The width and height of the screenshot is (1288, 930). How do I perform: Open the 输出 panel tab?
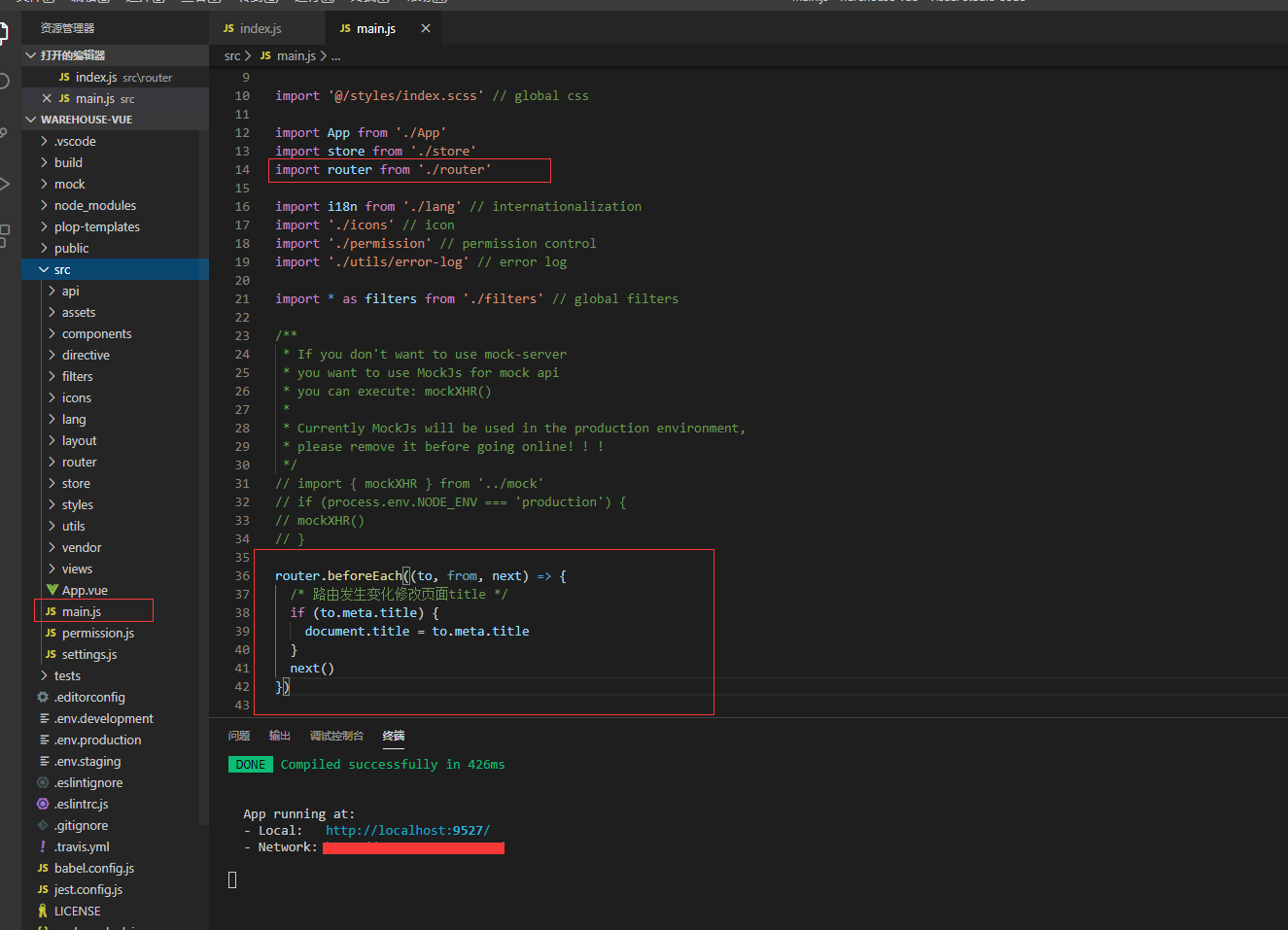pos(280,736)
